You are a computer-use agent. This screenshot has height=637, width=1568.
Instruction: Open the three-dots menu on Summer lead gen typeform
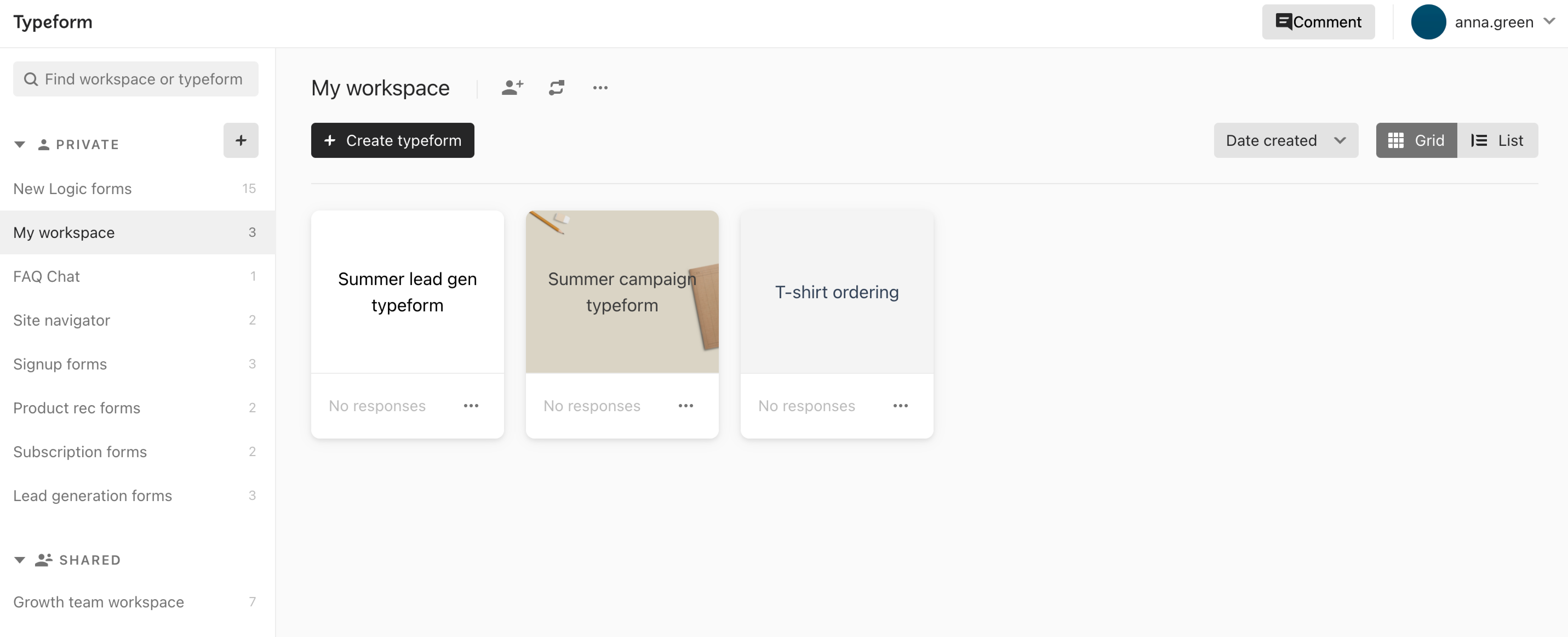coord(471,406)
